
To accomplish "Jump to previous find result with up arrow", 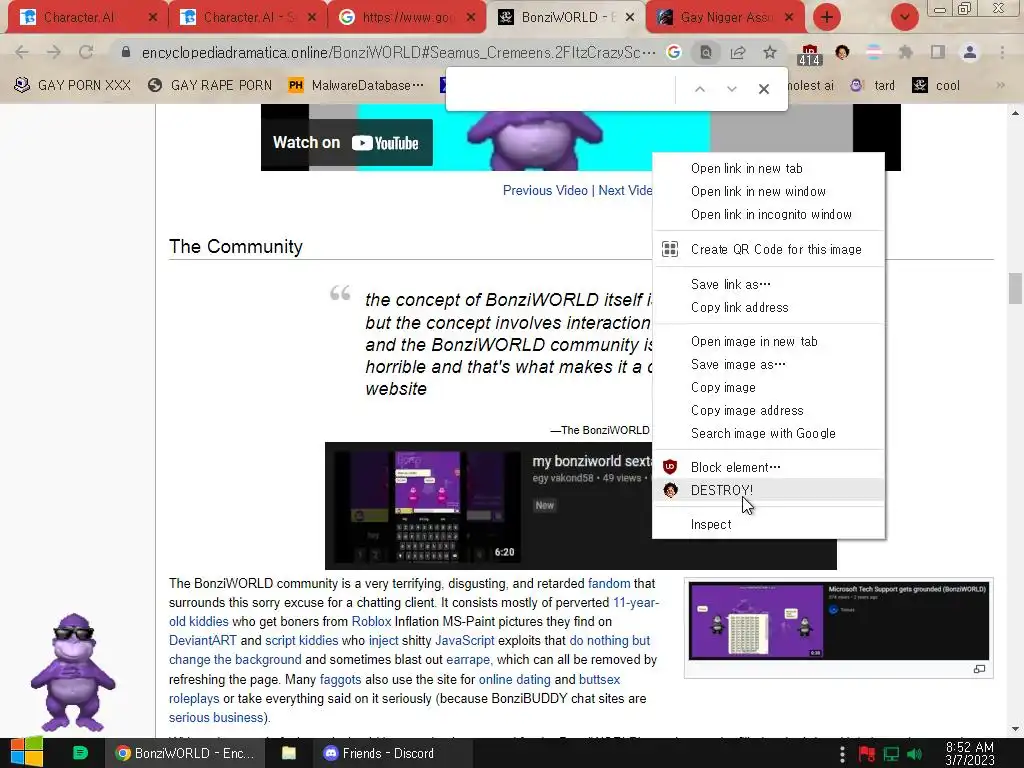I will [699, 89].
